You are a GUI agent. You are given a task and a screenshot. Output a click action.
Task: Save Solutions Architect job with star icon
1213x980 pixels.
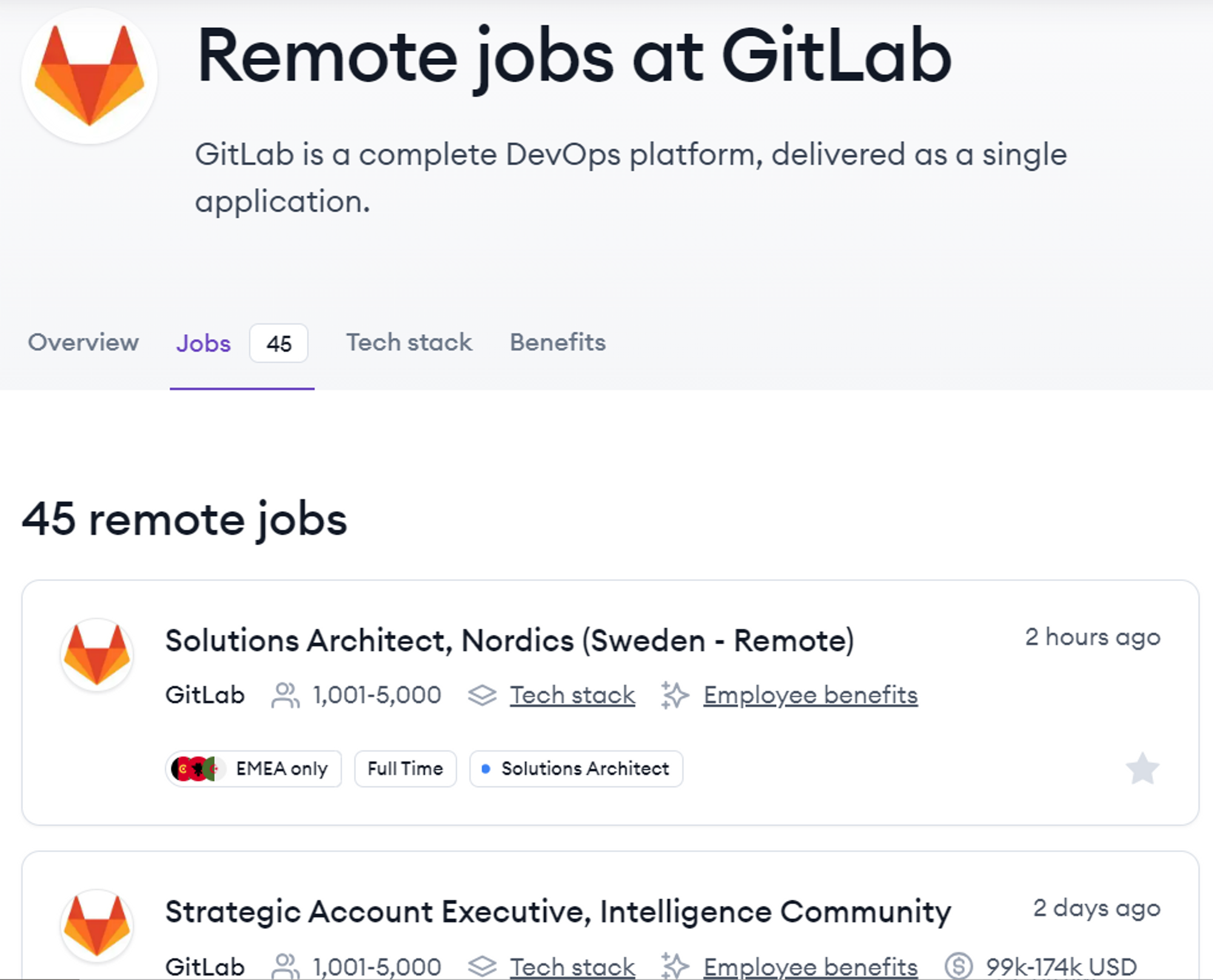[1142, 769]
